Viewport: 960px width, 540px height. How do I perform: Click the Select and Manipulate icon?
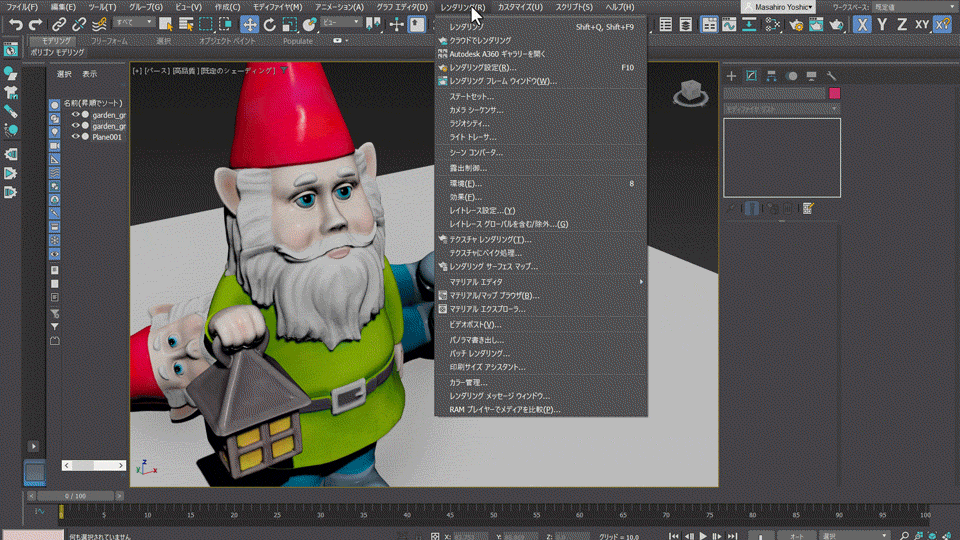pos(396,24)
